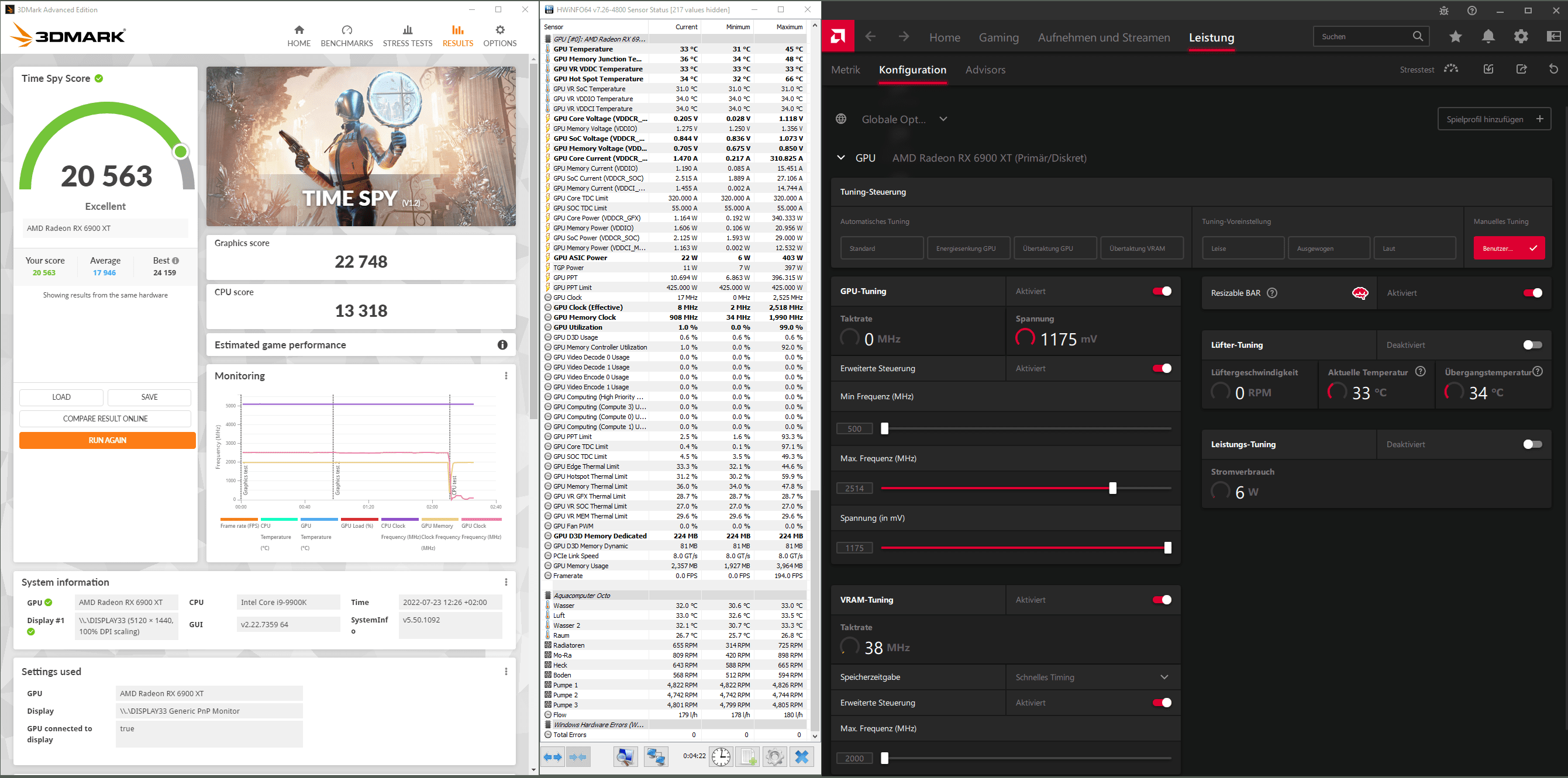
Task: Open Settings used three-dot menu
Action: coord(506,672)
